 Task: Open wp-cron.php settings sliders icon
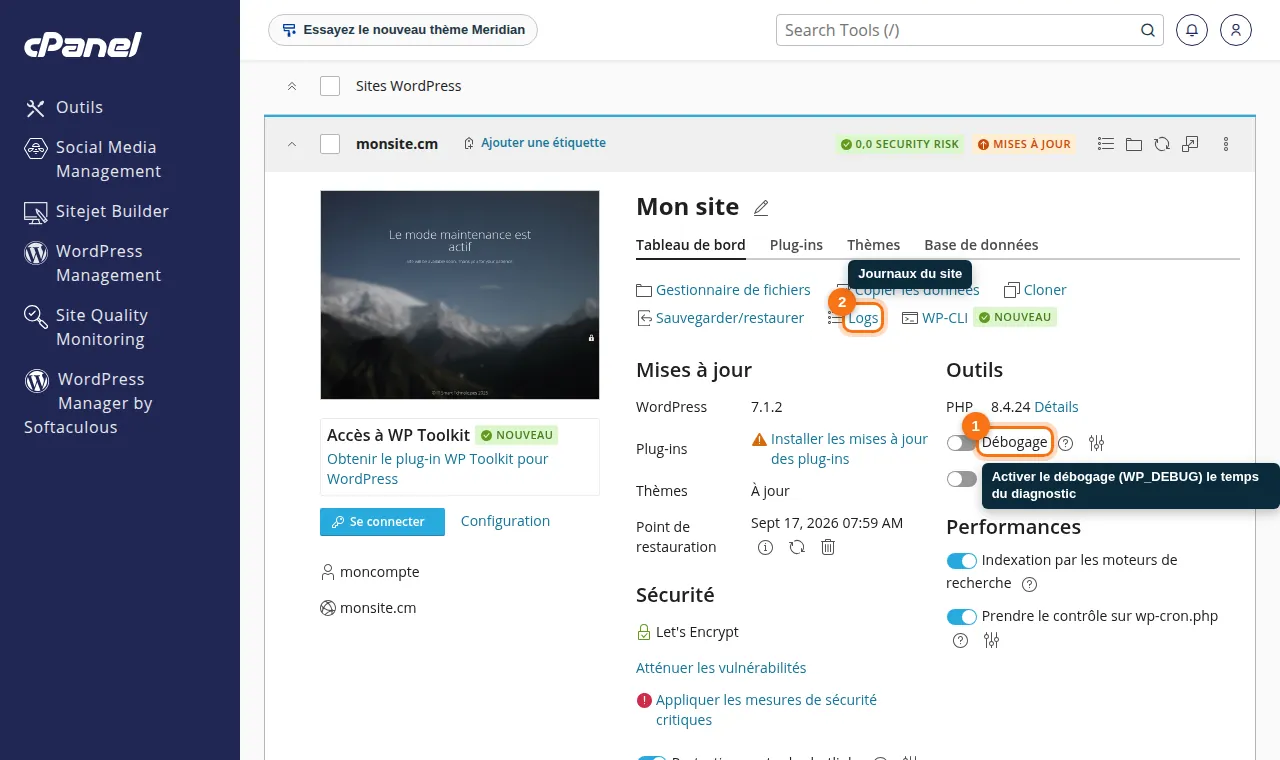pos(991,640)
